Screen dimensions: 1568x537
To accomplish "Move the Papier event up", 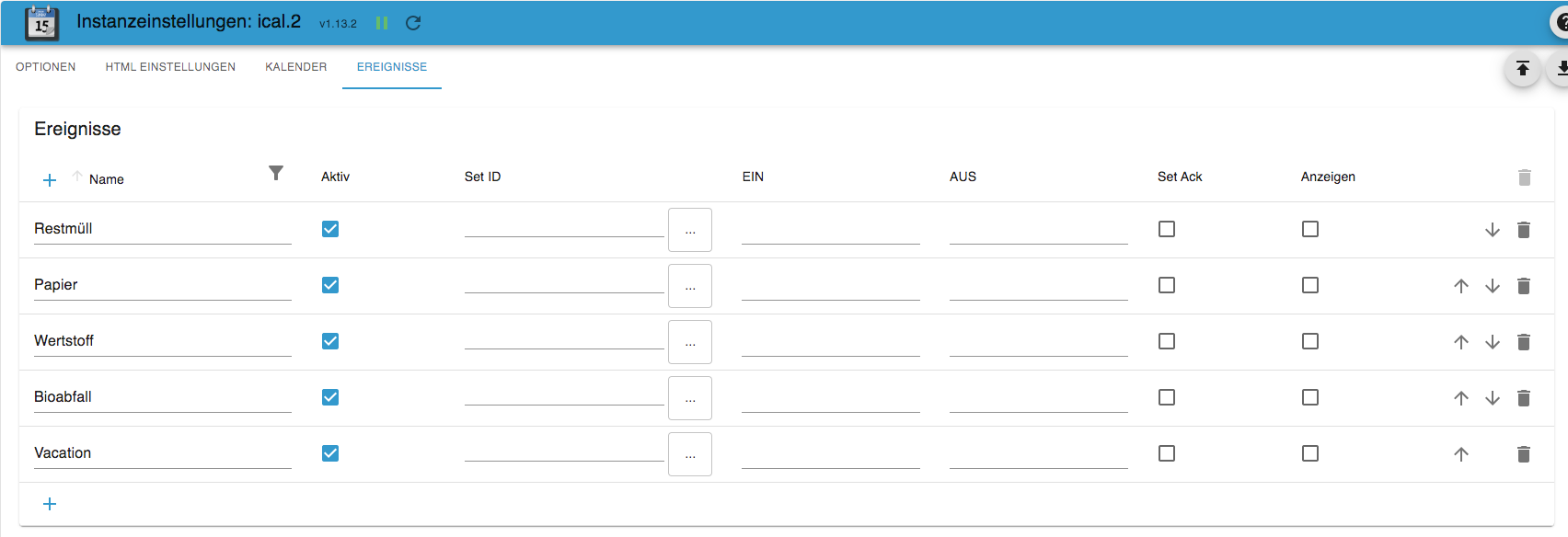I will pyautogui.click(x=1461, y=286).
